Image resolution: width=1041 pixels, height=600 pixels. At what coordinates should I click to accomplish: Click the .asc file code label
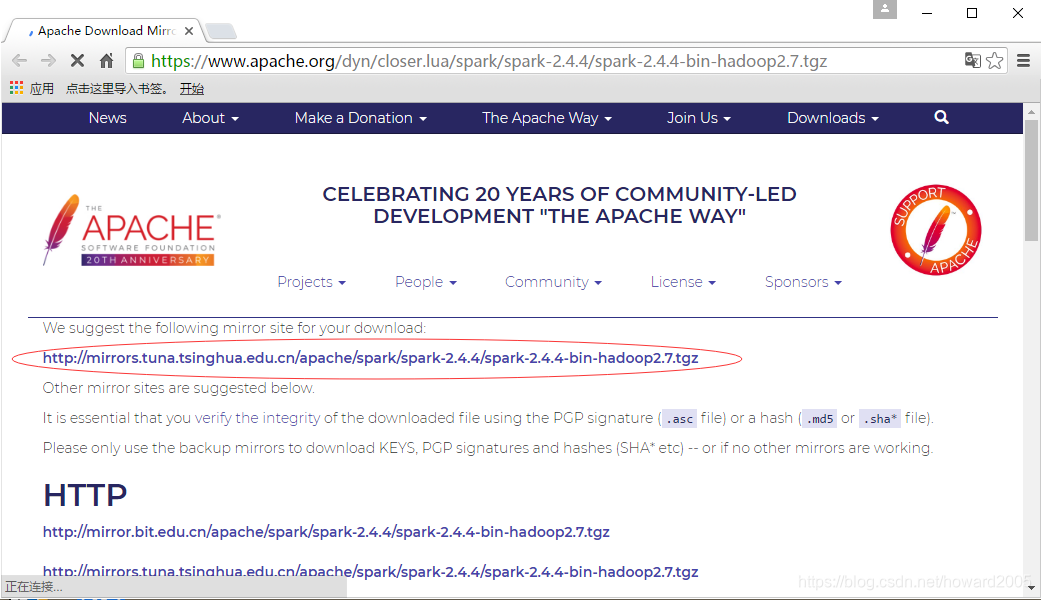[680, 419]
